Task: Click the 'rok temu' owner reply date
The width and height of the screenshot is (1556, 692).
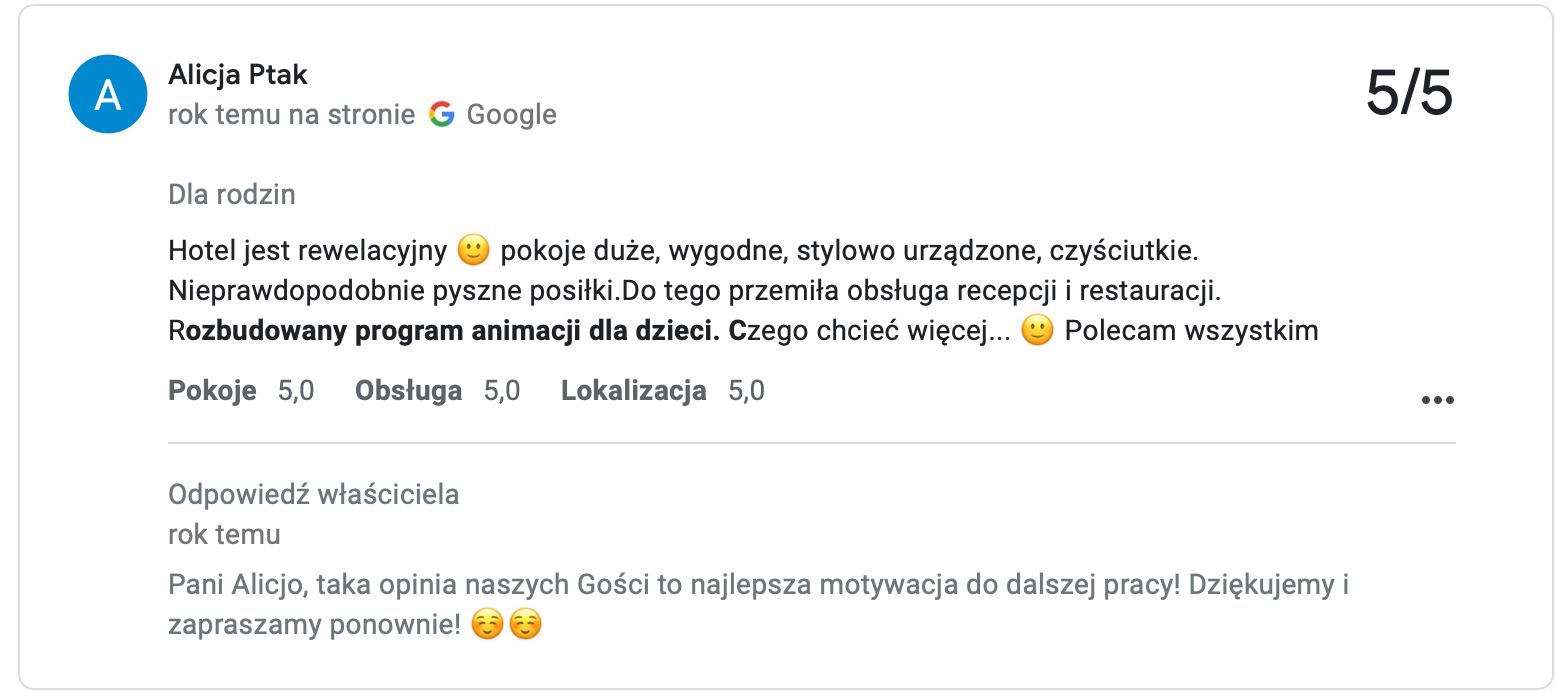Action: (224, 535)
